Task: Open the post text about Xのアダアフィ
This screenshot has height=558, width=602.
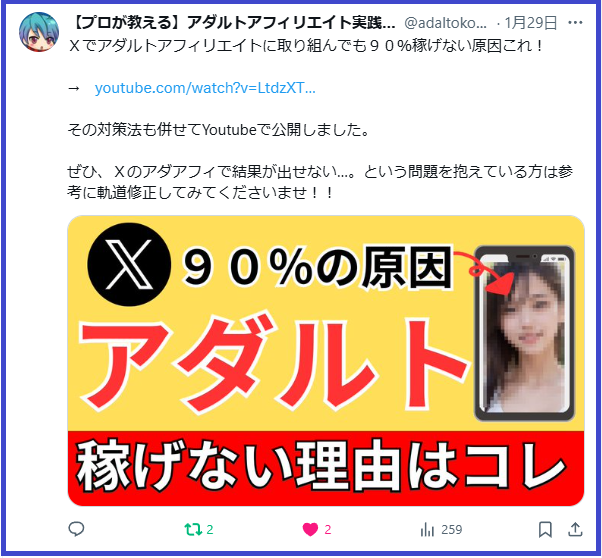Action: coord(320,182)
